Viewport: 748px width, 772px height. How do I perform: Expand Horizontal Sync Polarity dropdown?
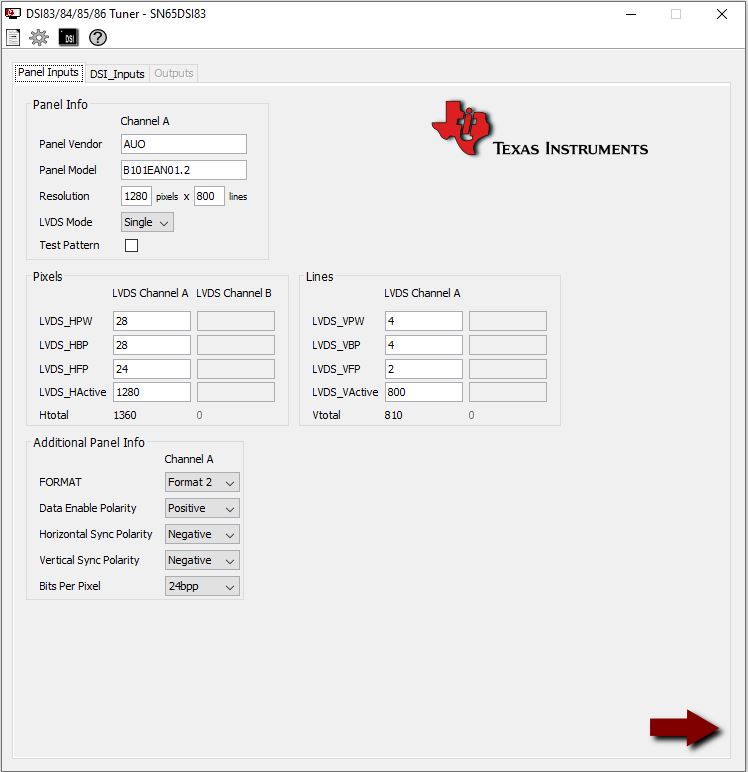tap(202, 534)
